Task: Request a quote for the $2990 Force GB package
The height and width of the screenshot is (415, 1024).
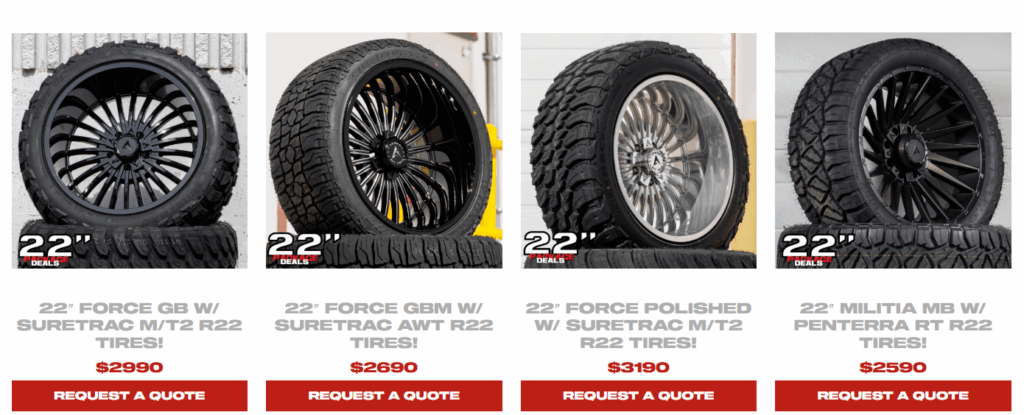Action: [x=129, y=395]
